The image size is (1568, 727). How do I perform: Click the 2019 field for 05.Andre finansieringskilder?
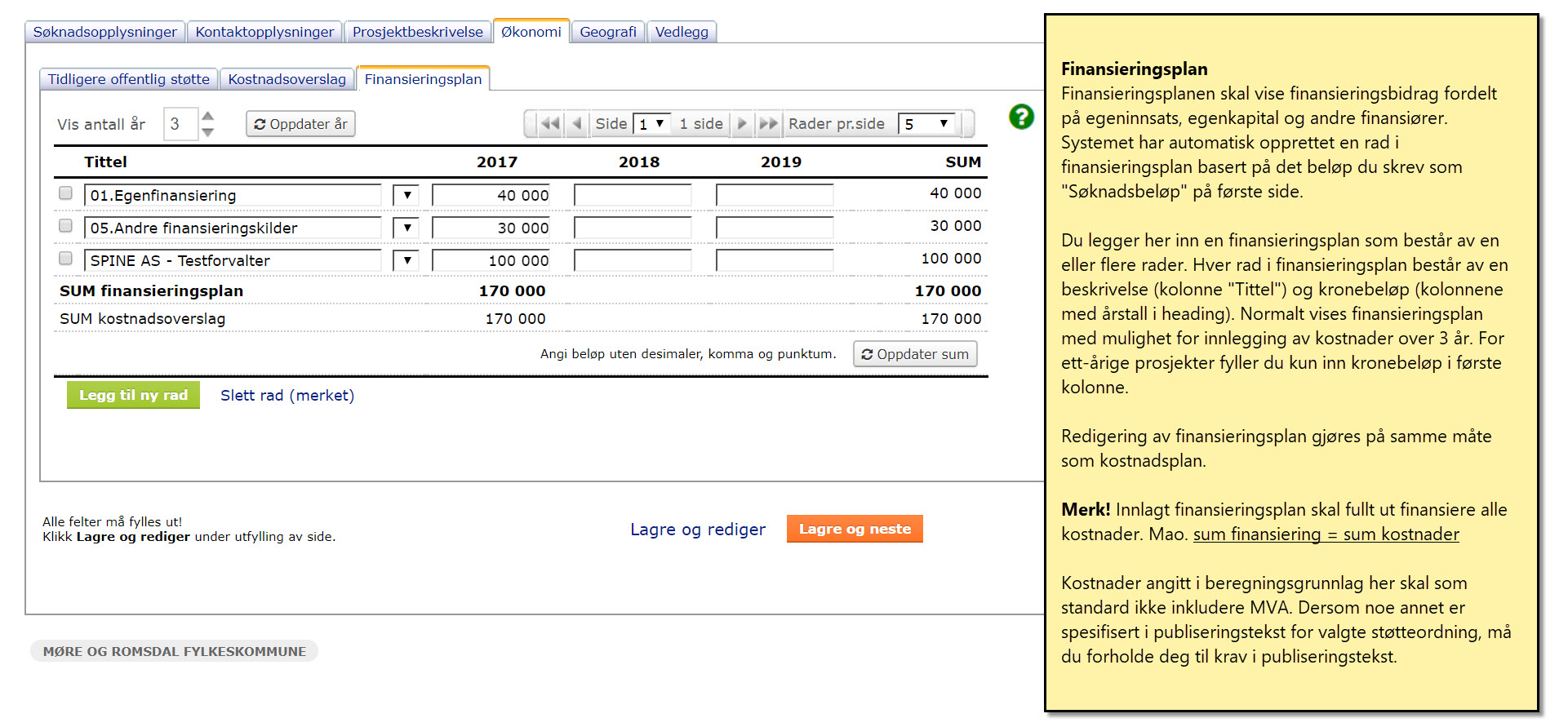click(775, 228)
